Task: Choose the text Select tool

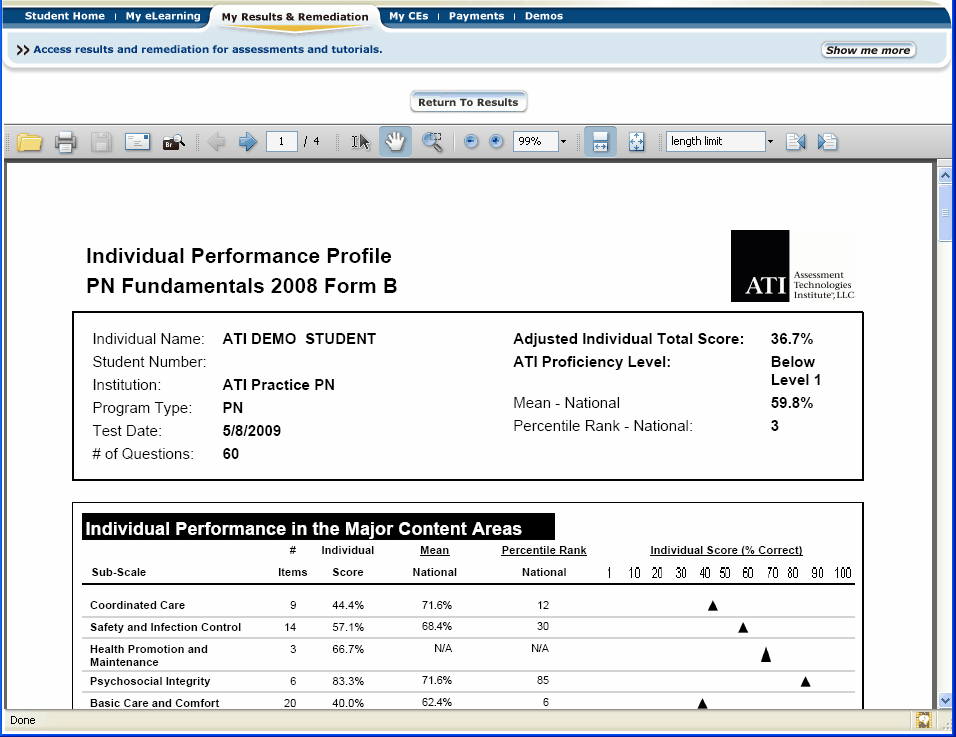Action: [360, 142]
